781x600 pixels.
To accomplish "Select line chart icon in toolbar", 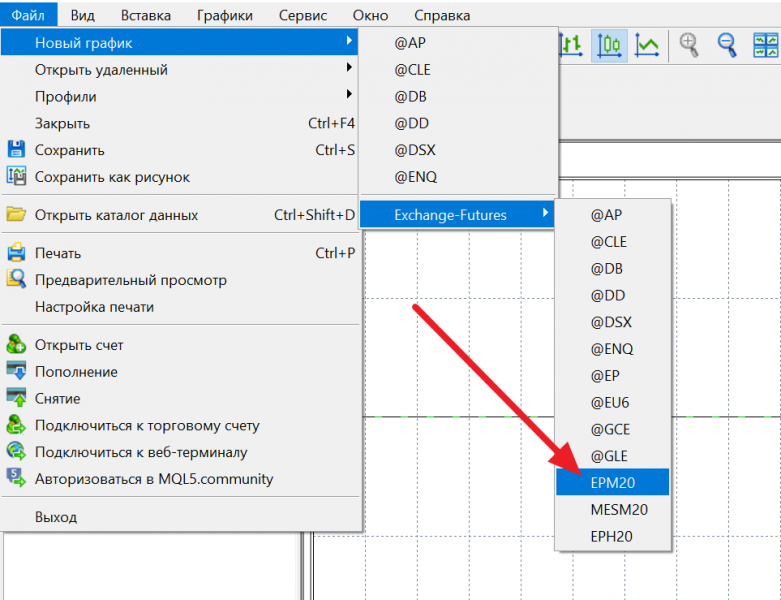I will (x=647, y=45).
